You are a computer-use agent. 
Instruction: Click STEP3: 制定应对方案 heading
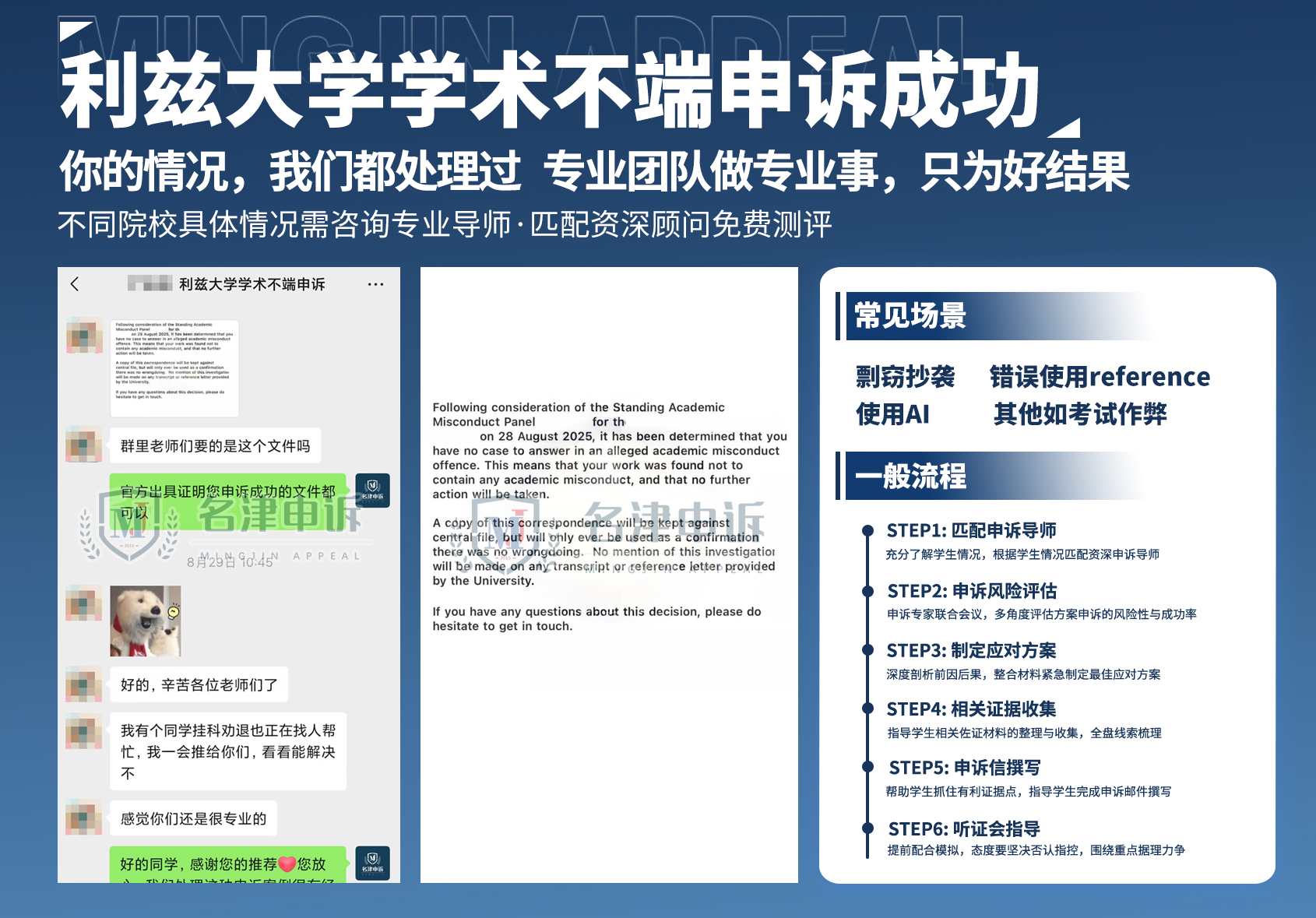pyautogui.click(x=971, y=650)
